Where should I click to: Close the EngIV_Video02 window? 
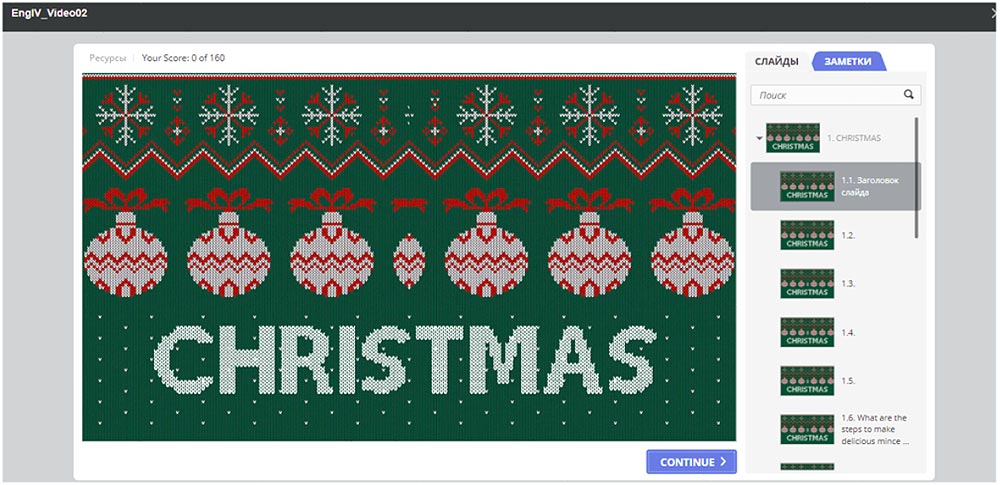point(995,12)
